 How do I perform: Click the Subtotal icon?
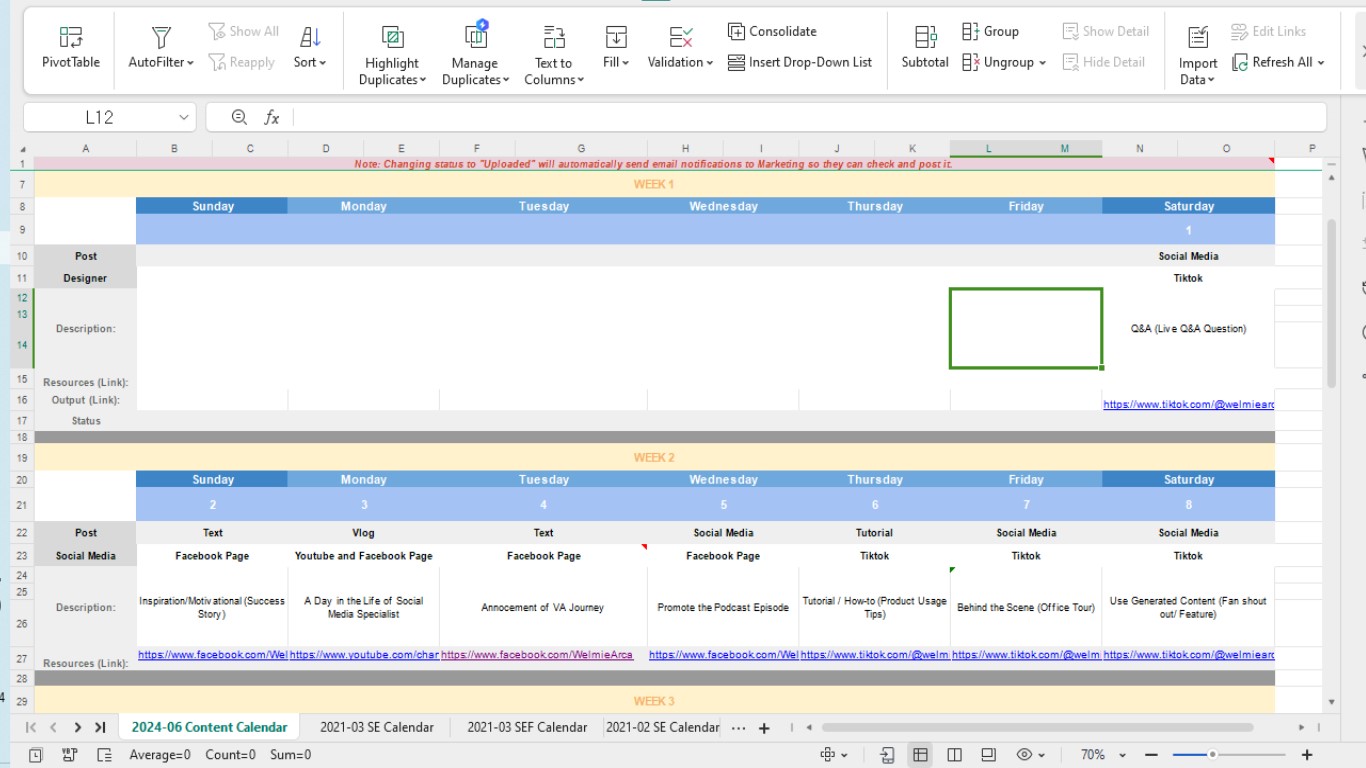pos(925,38)
